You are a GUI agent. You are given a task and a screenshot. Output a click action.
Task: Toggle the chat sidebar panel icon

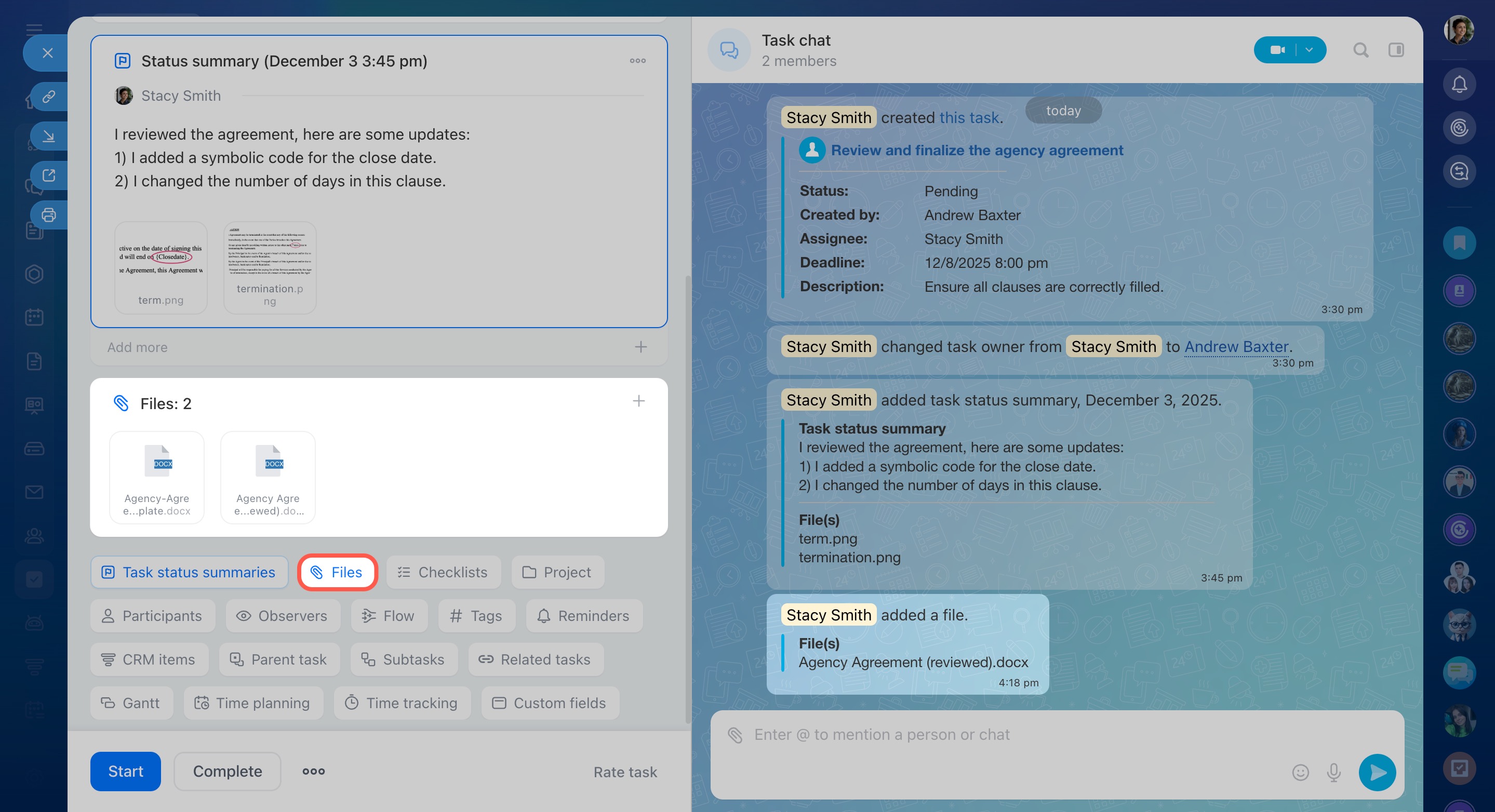coord(1396,50)
